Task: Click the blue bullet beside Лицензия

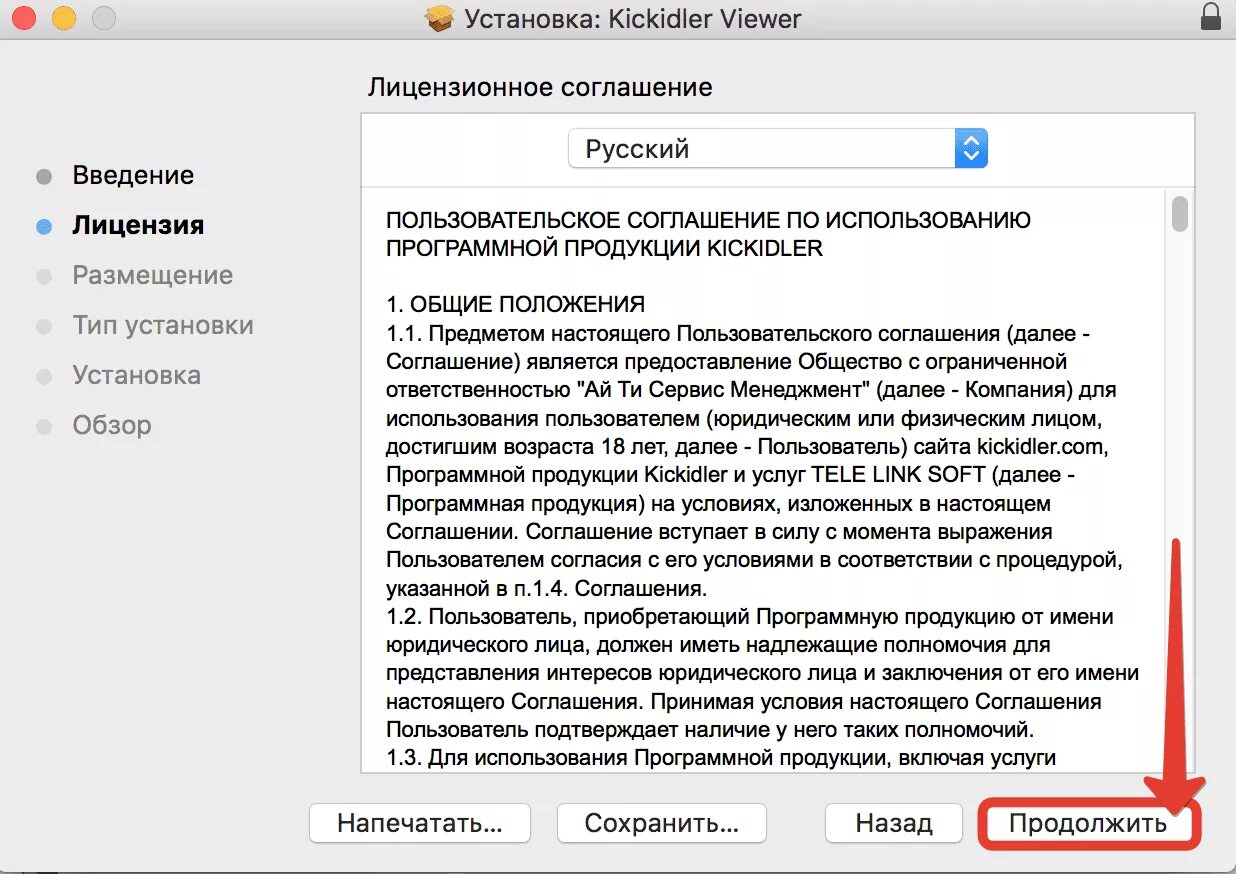Action: pos(43,227)
